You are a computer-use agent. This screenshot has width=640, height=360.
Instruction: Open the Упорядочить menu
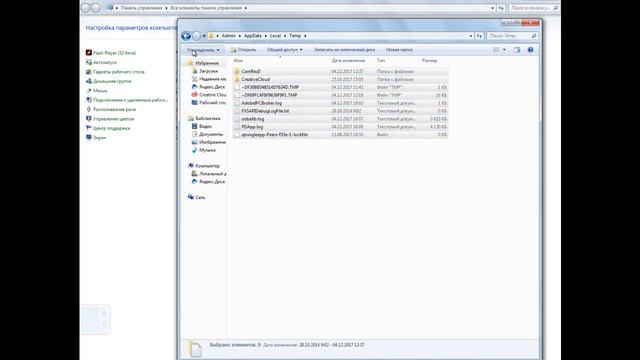point(203,50)
